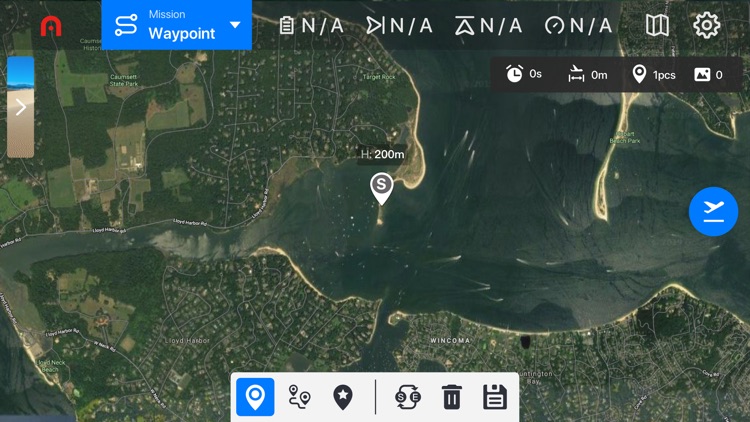Swap start and end points icon
The height and width of the screenshot is (422, 750).
click(x=408, y=397)
